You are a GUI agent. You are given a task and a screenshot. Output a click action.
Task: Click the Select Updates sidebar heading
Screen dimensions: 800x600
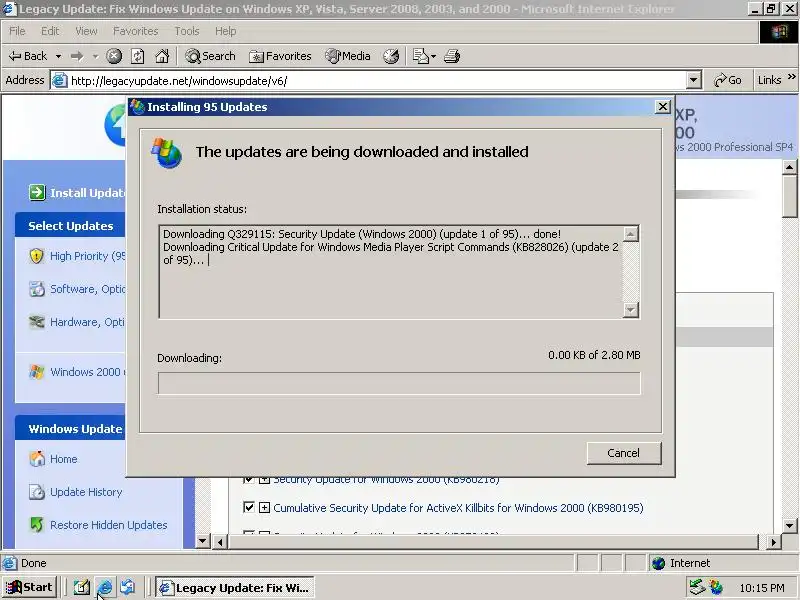point(71,226)
